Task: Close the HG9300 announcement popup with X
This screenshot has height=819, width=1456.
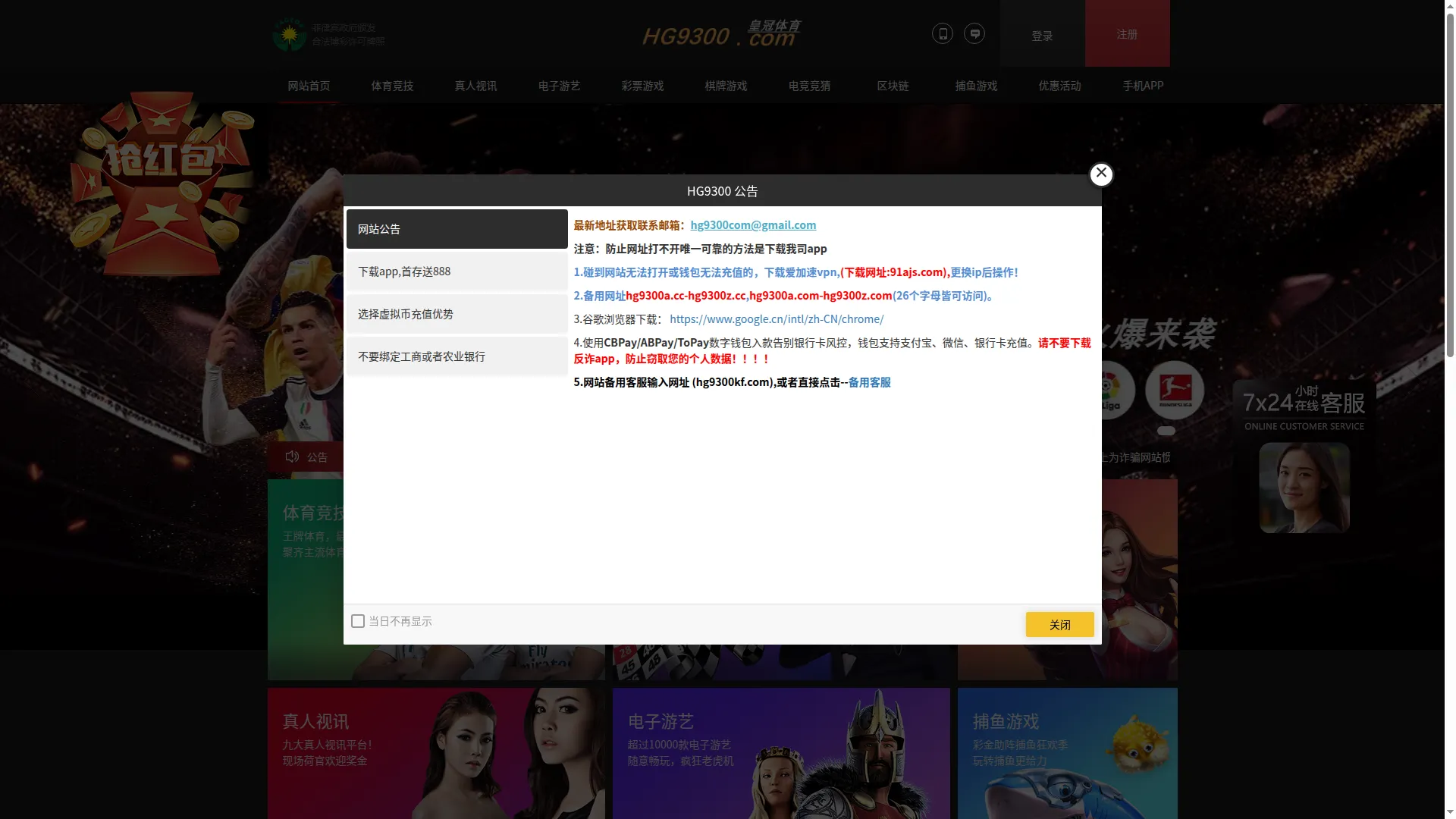Action: [1101, 174]
